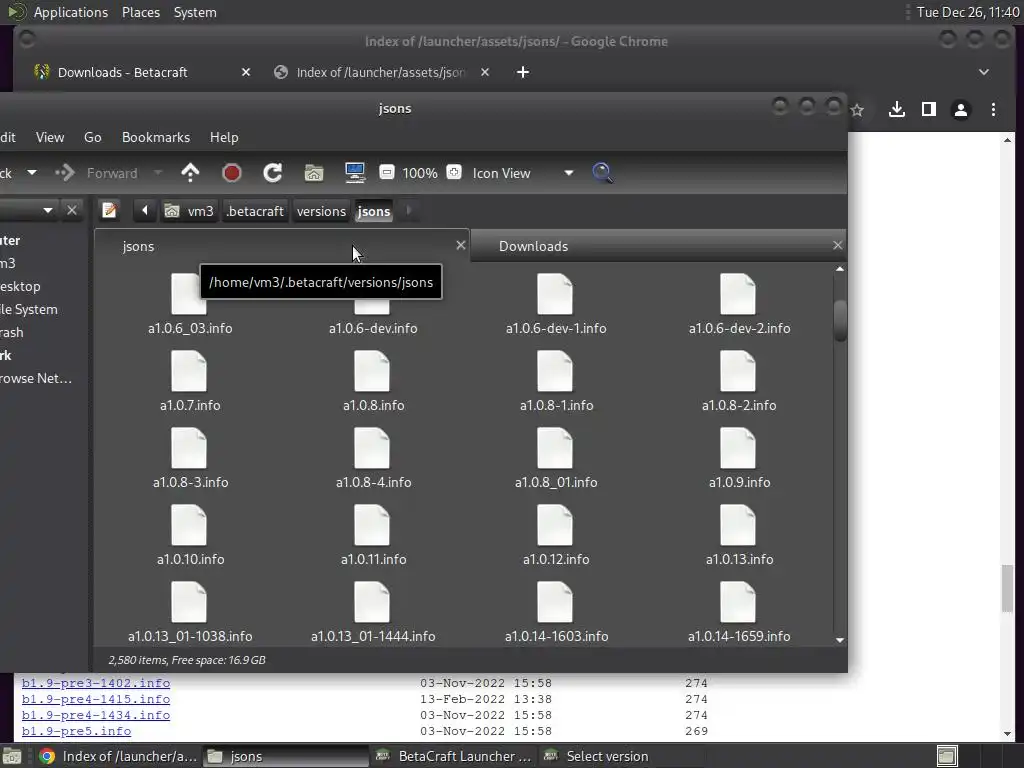Stop loading with red stop icon
1024x768 pixels.
(231, 173)
